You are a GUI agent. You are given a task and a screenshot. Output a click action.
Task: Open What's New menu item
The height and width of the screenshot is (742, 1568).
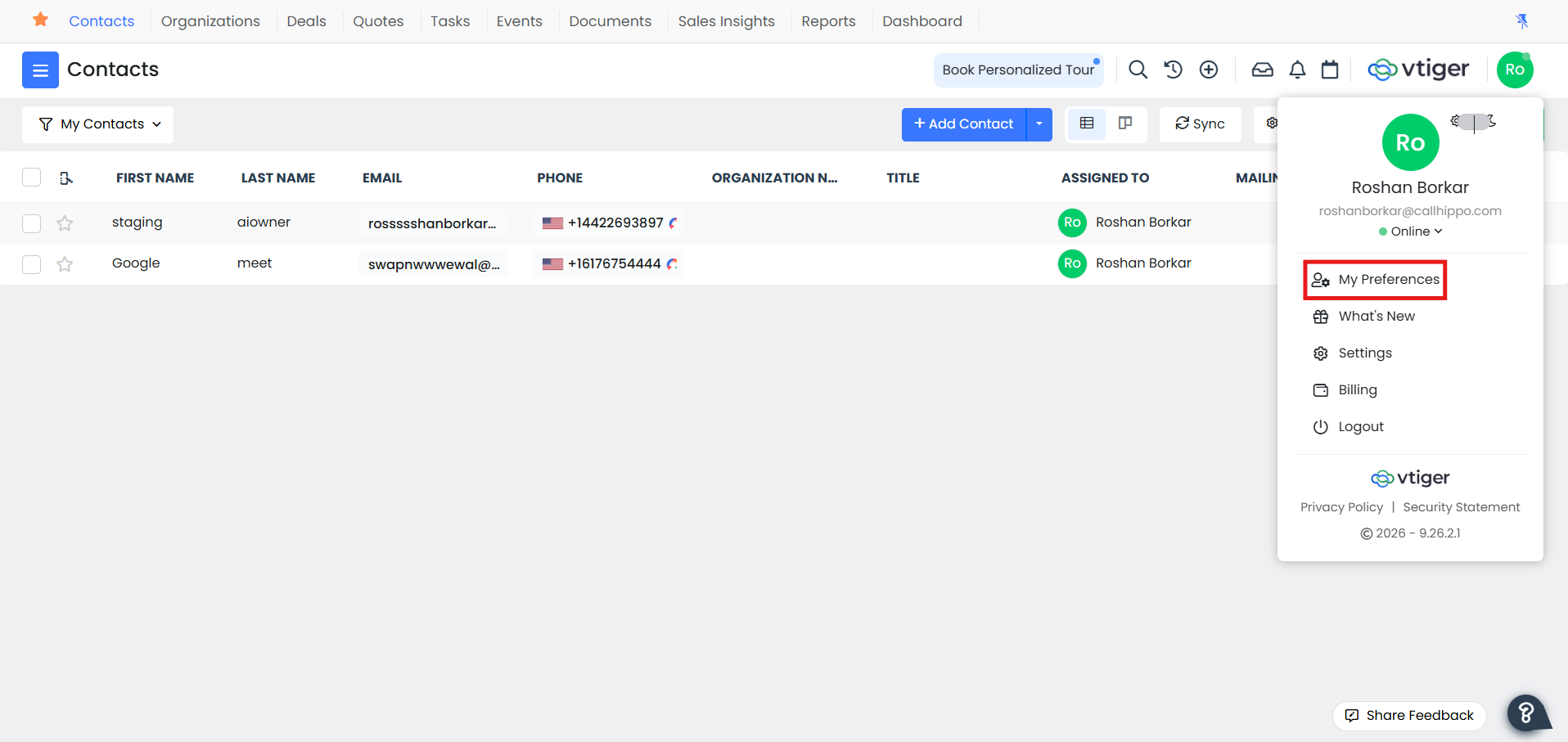1363,317
